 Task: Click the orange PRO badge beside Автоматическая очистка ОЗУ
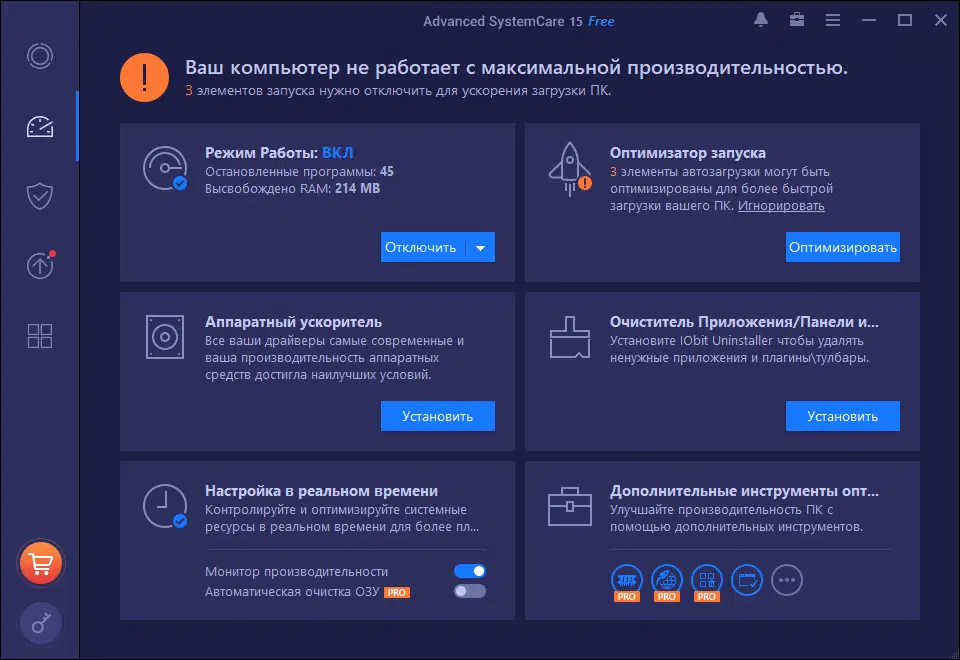point(397,593)
